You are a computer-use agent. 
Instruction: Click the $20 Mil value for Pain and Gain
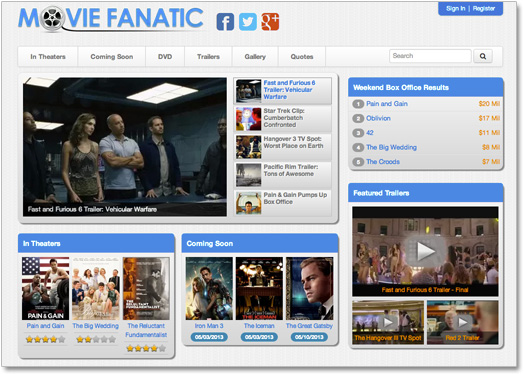[x=489, y=104]
